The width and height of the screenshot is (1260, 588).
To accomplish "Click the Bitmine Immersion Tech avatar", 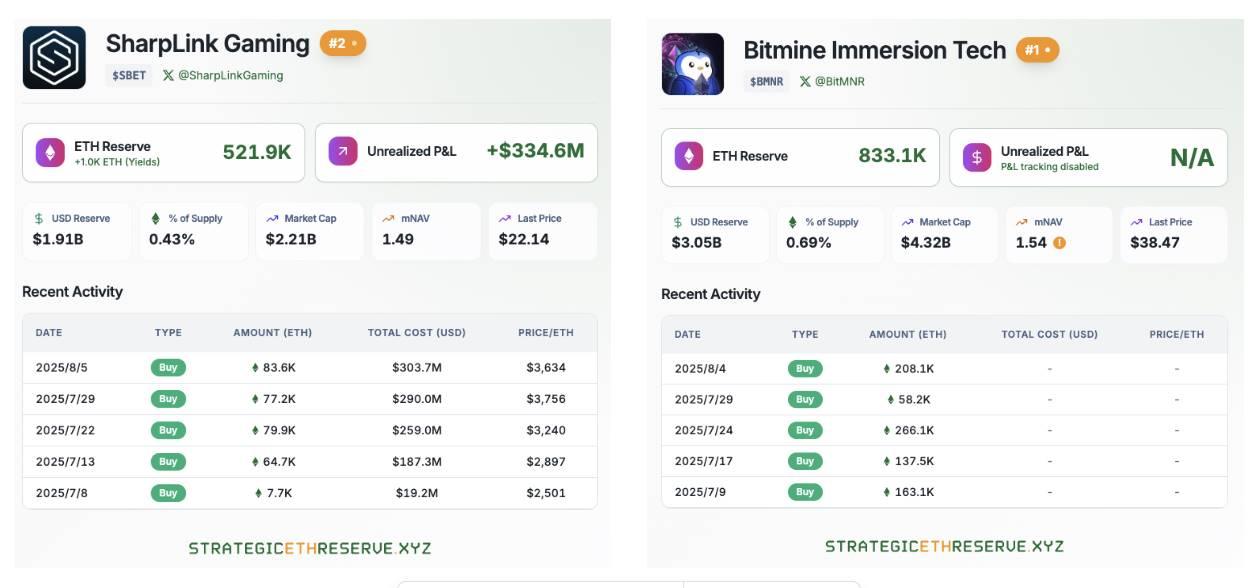I will click(x=692, y=64).
